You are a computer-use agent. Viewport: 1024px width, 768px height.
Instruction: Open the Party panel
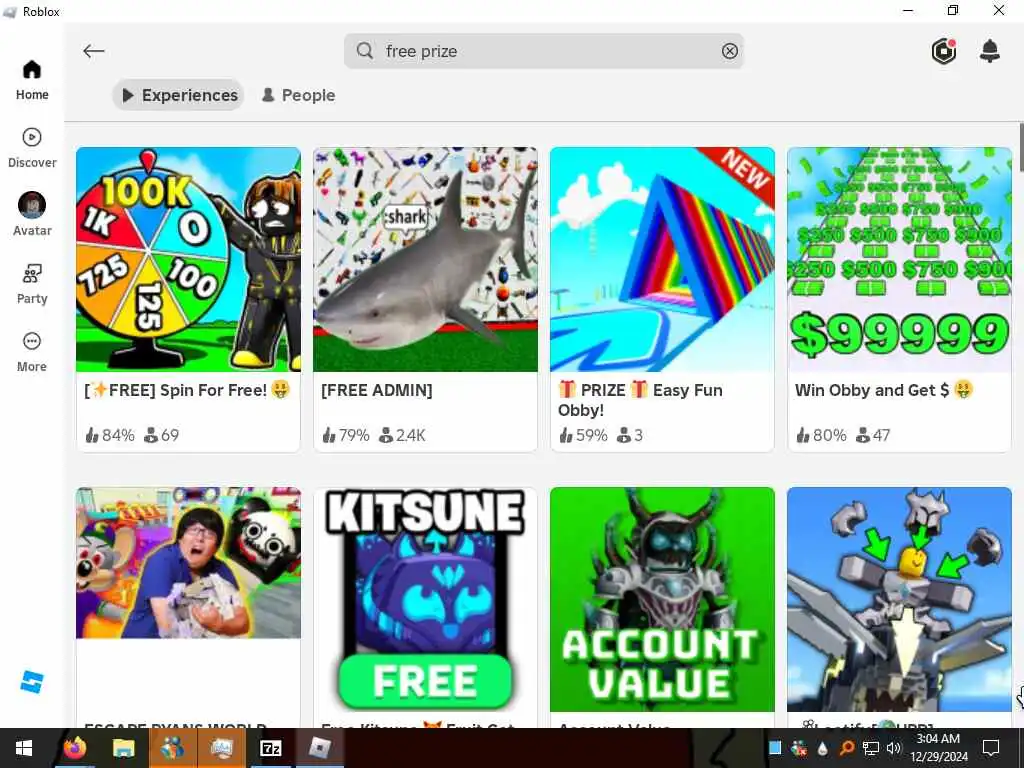pos(32,284)
